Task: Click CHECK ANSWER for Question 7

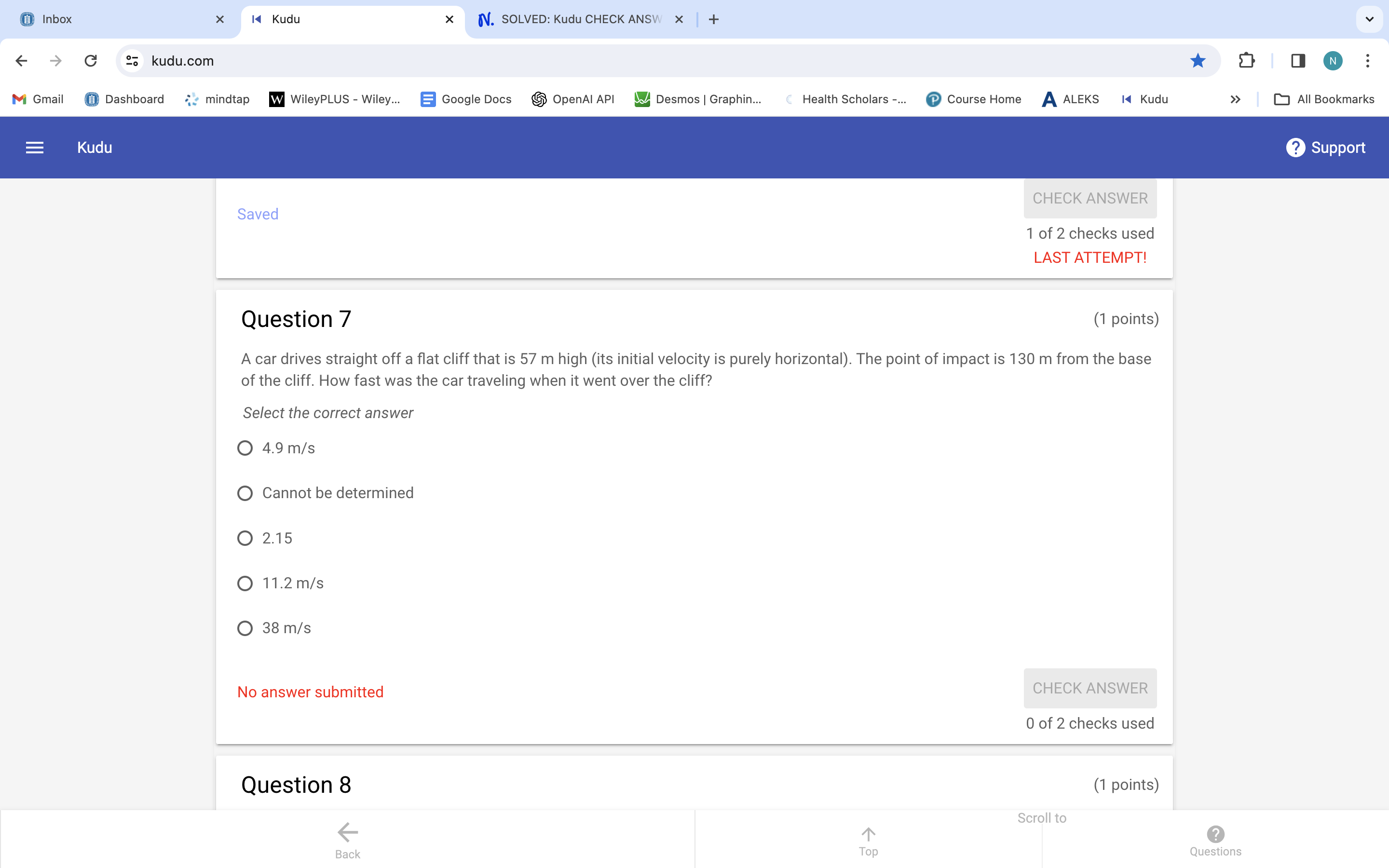Action: pos(1090,688)
